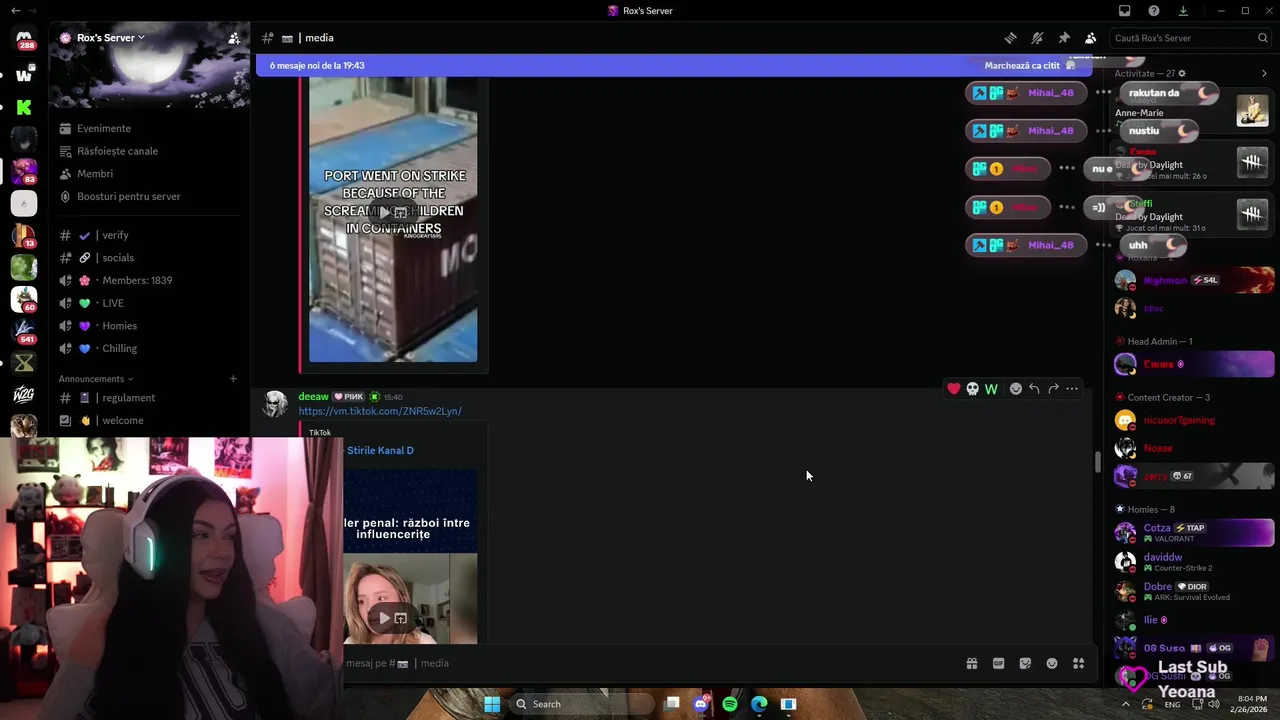The width and height of the screenshot is (1280, 720).
Task: Toggle the member list icon
Action: (x=1090, y=38)
